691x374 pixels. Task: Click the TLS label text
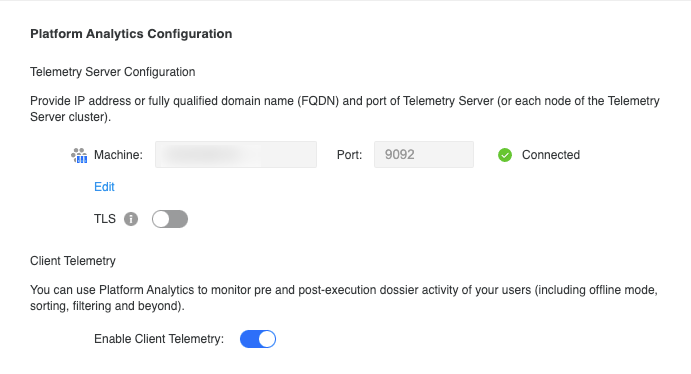click(105, 219)
